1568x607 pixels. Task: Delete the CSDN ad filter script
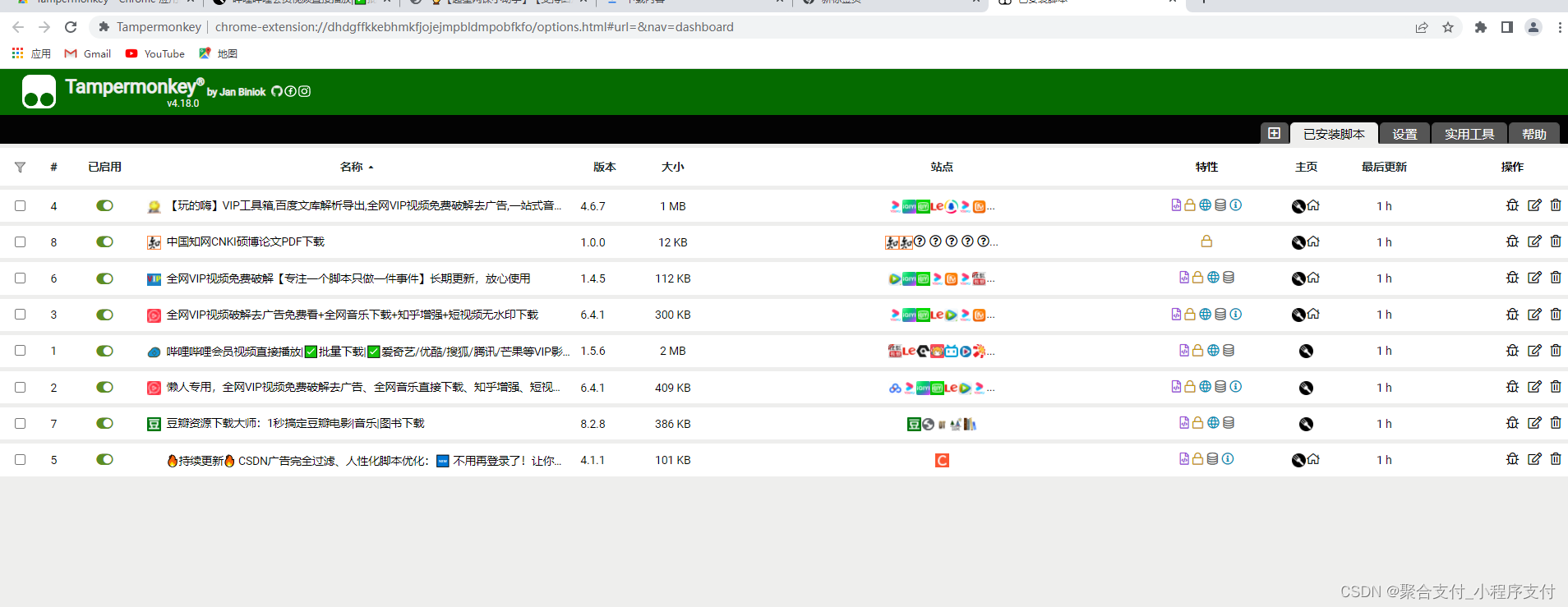pyautogui.click(x=1556, y=459)
